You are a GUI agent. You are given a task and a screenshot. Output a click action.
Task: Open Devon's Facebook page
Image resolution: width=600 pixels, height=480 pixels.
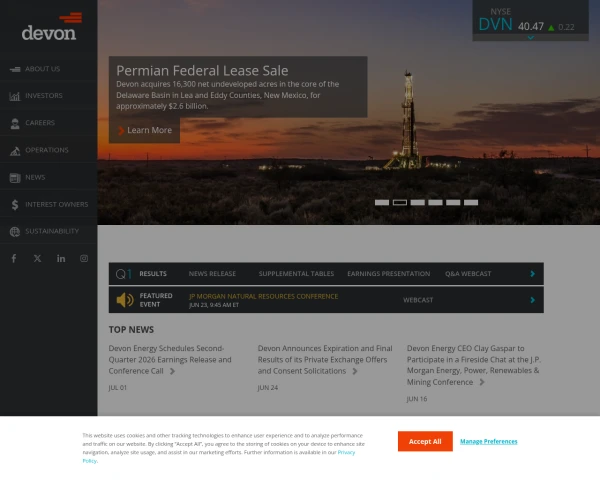14,258
